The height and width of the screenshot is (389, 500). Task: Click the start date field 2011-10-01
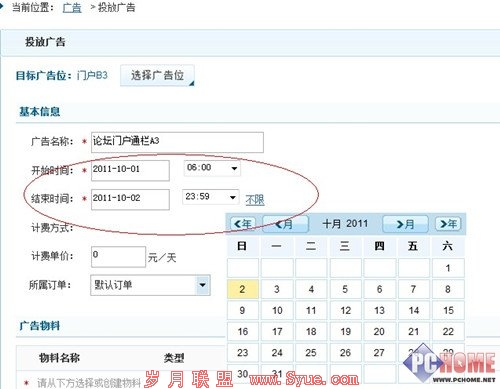point(130,170)
